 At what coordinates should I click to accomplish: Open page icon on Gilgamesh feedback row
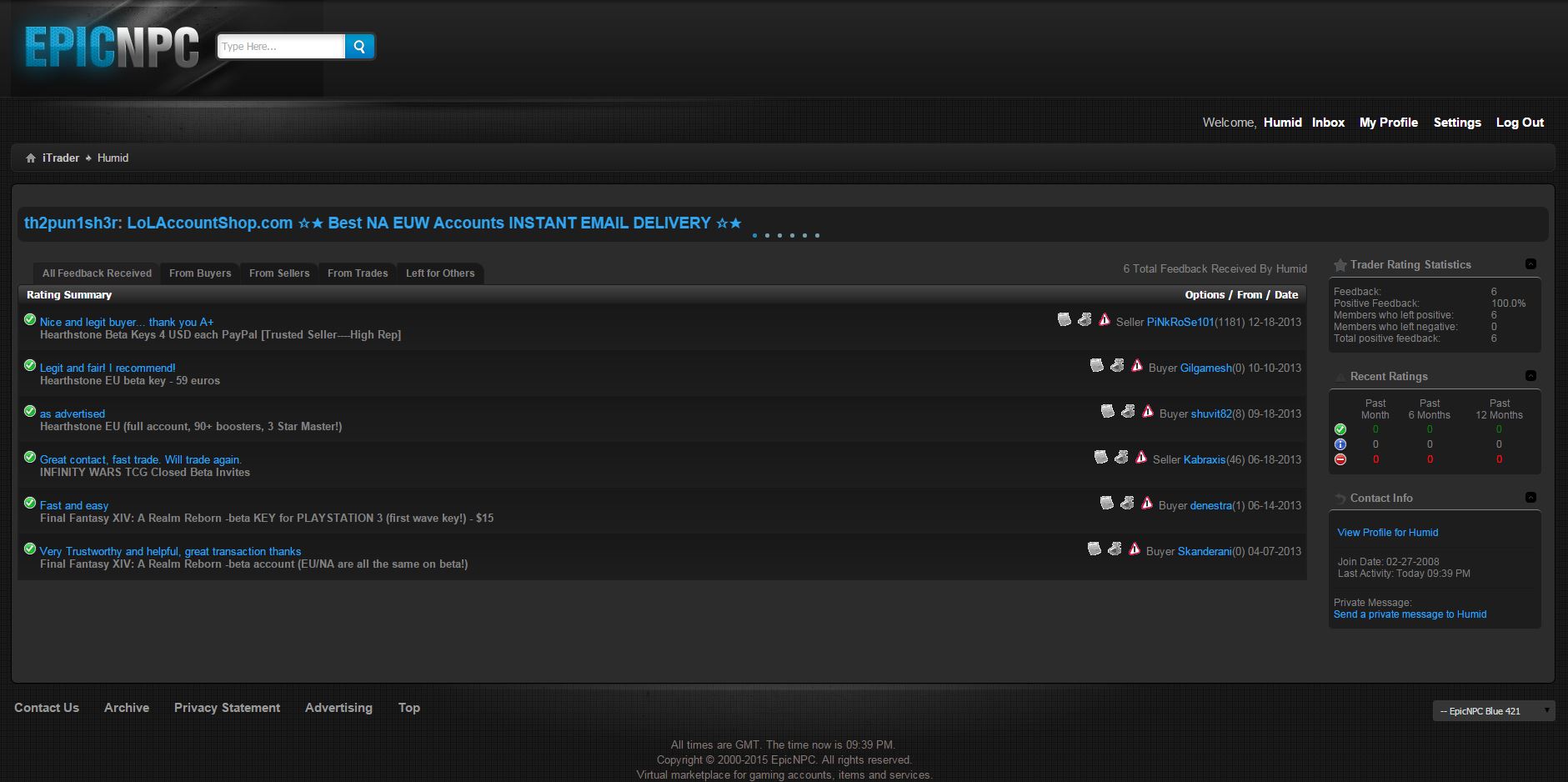(x=1097, y=365)
